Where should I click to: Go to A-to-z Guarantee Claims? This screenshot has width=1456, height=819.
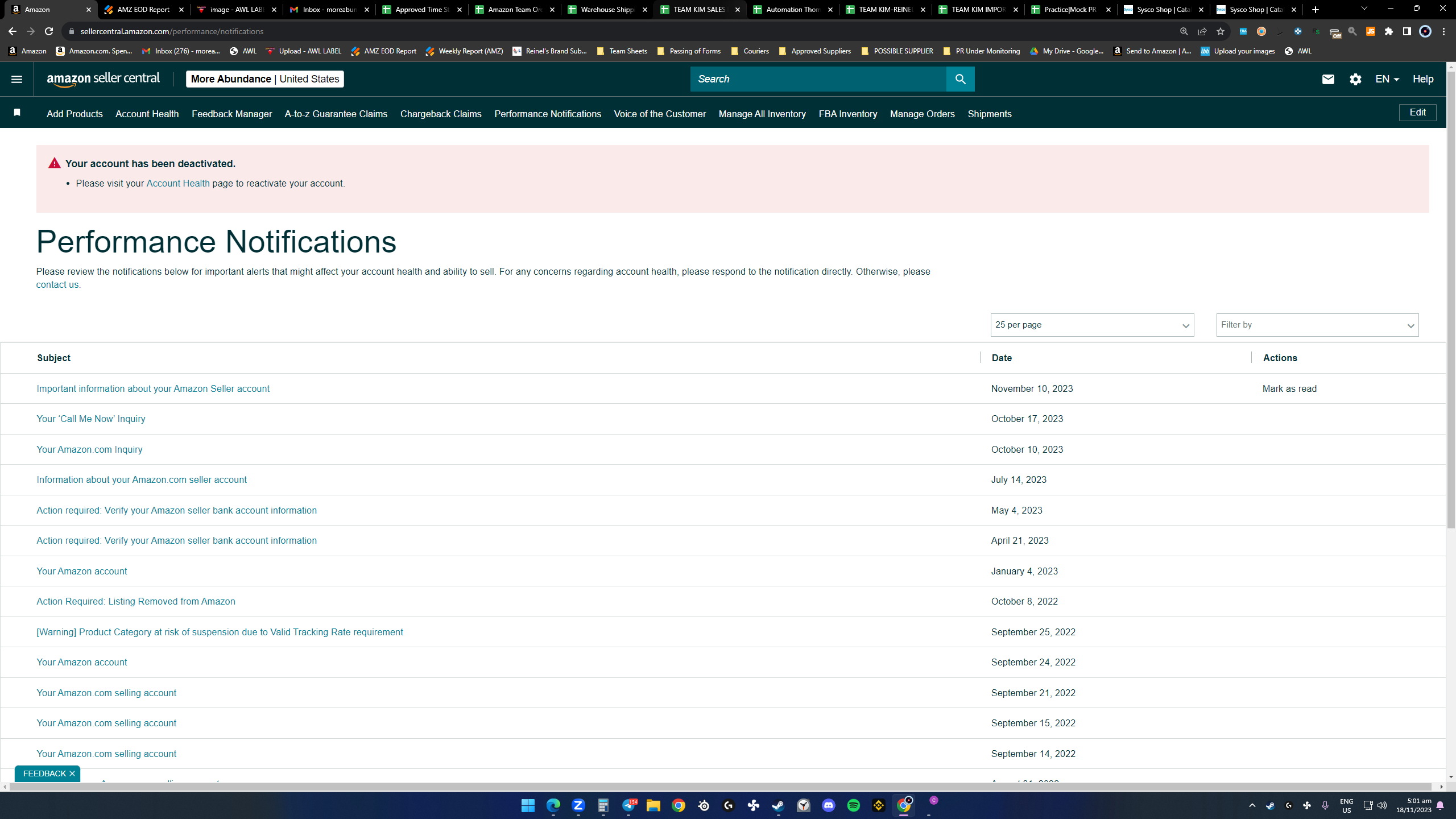336,114
